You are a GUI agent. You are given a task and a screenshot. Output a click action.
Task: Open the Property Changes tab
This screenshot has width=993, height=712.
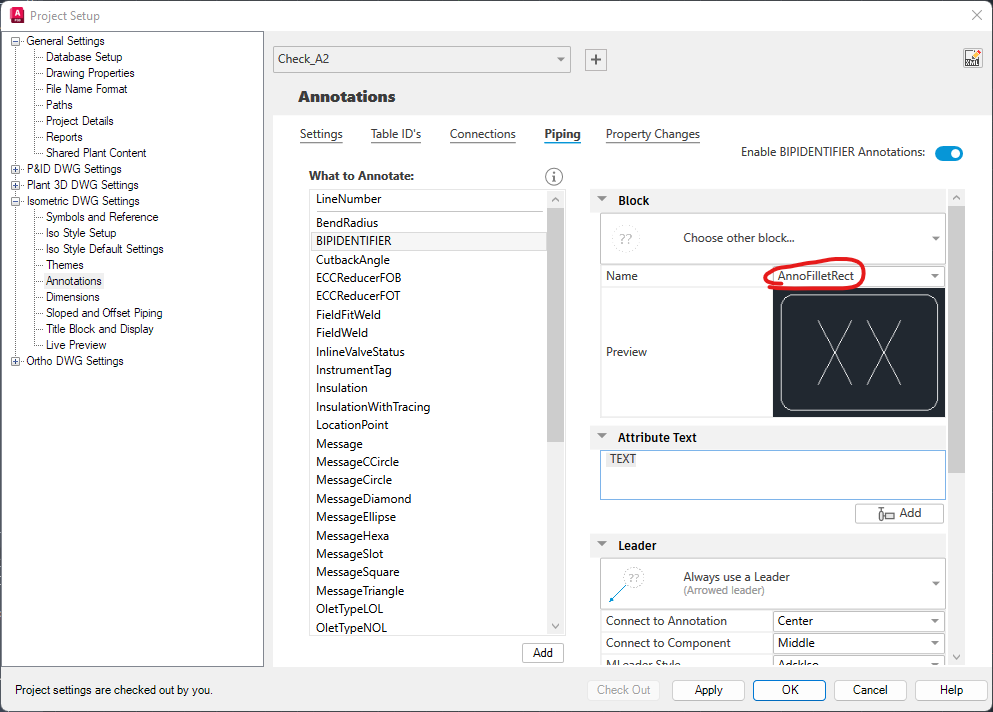[652, 133]
